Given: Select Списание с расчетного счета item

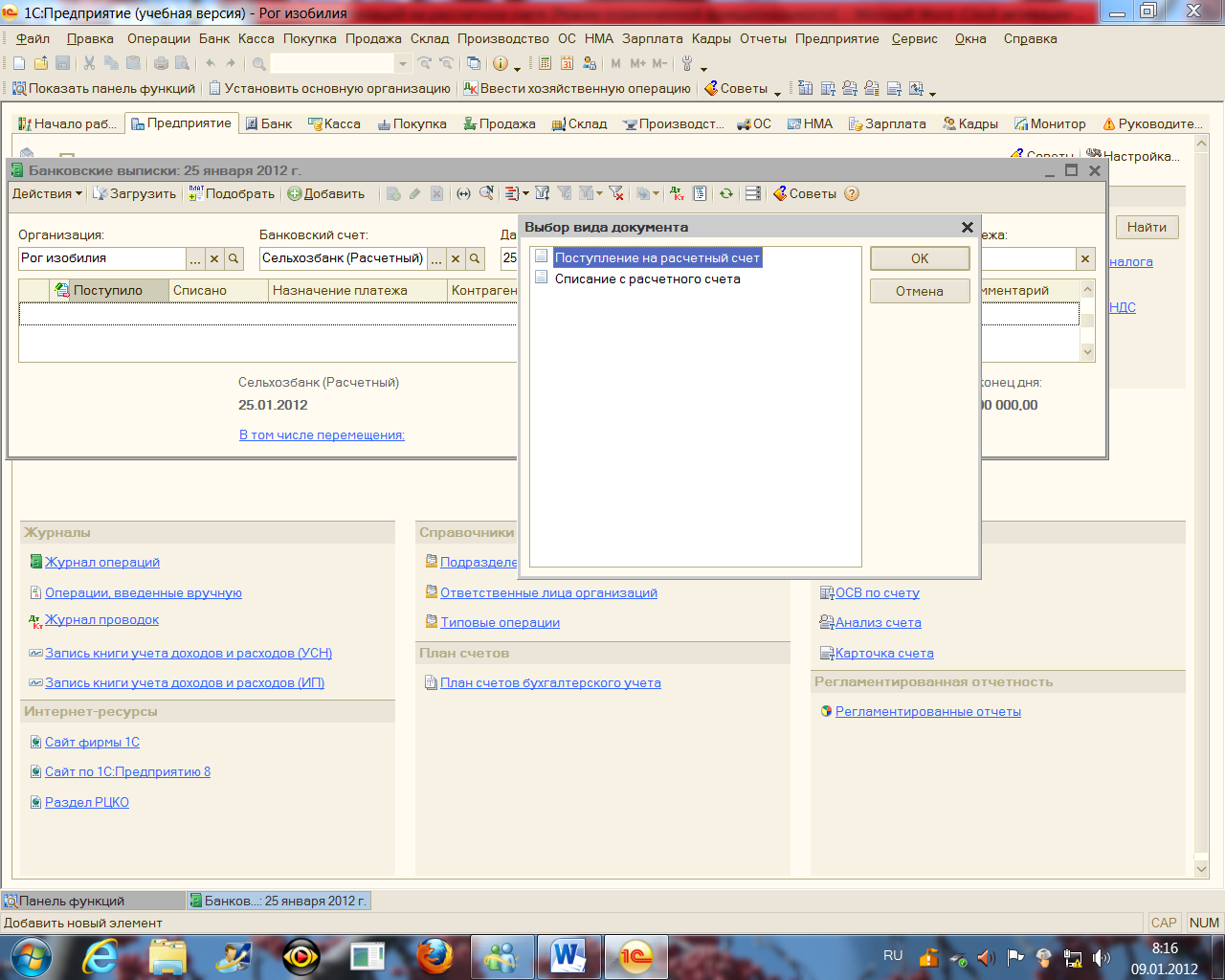Looking at the screenshot, I should tap(647, 278).
